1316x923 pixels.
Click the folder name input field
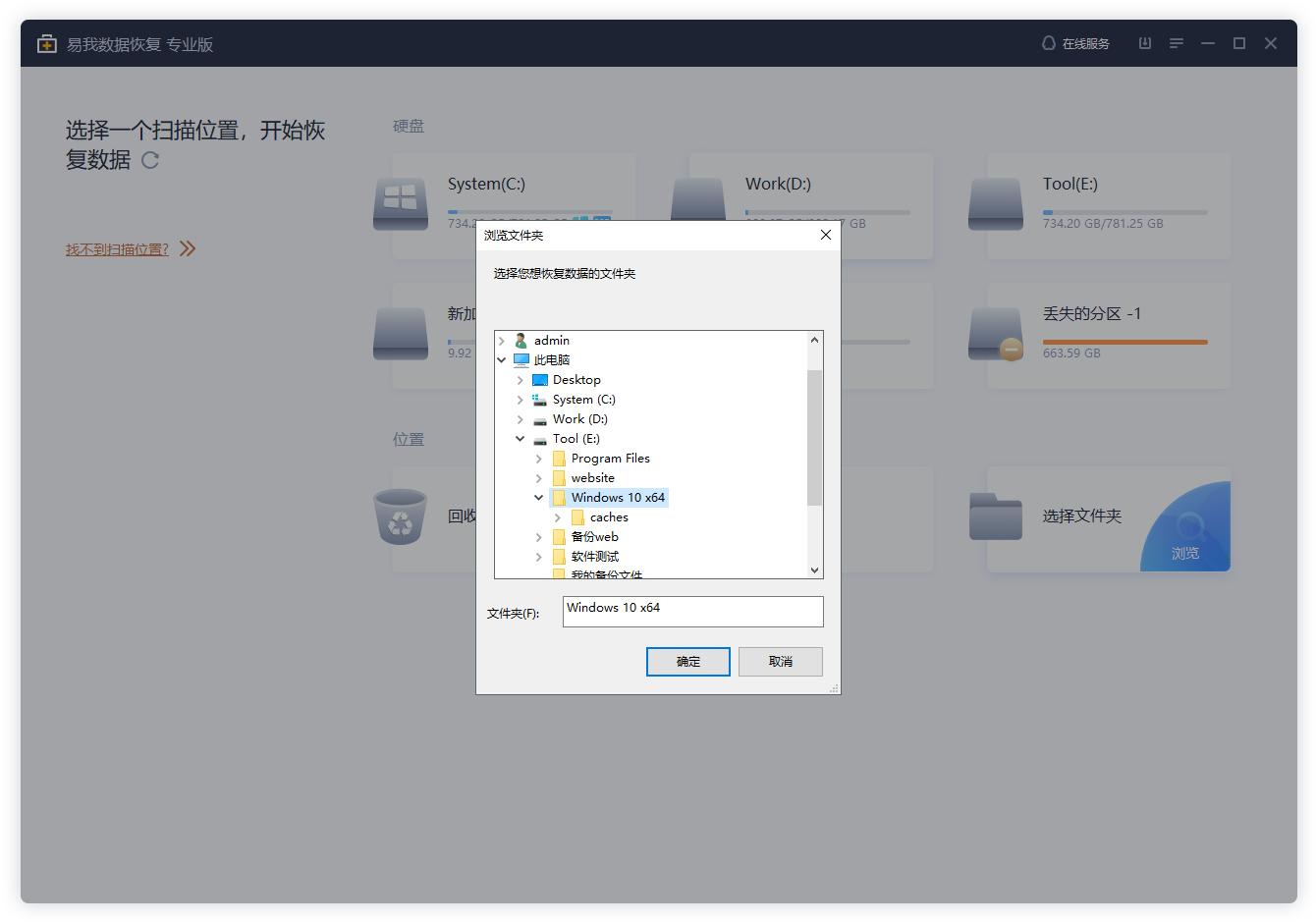(x=692, y=611)
